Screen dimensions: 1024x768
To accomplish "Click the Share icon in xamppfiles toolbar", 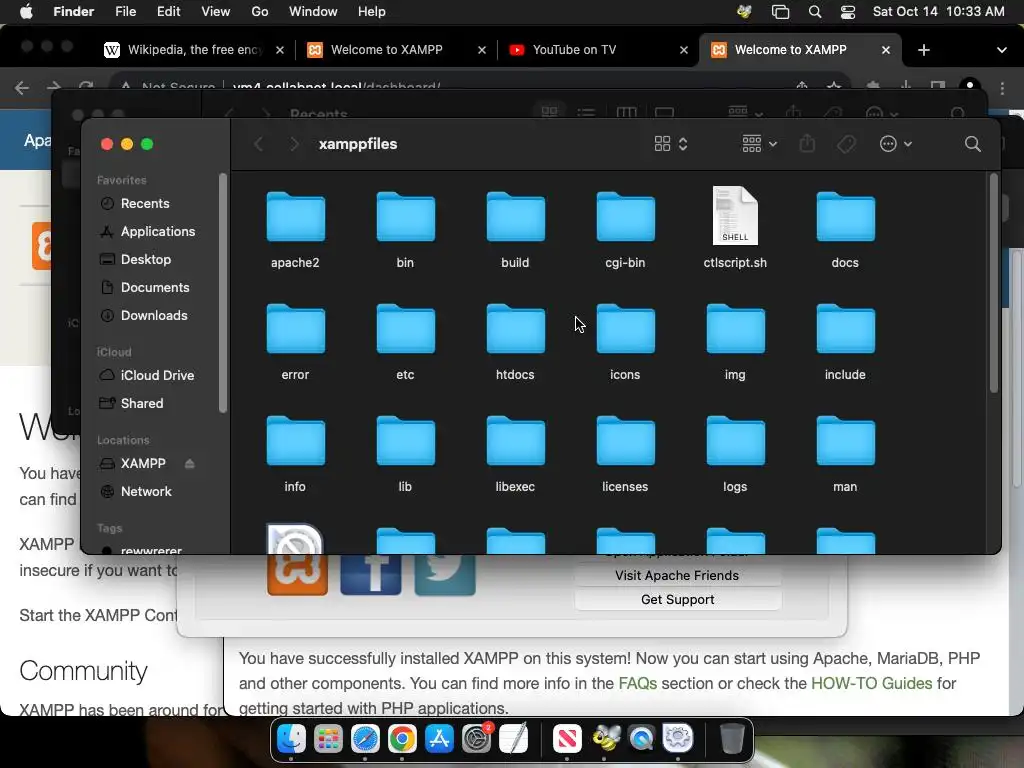I will pyautogui.click(x=807, y=143).
